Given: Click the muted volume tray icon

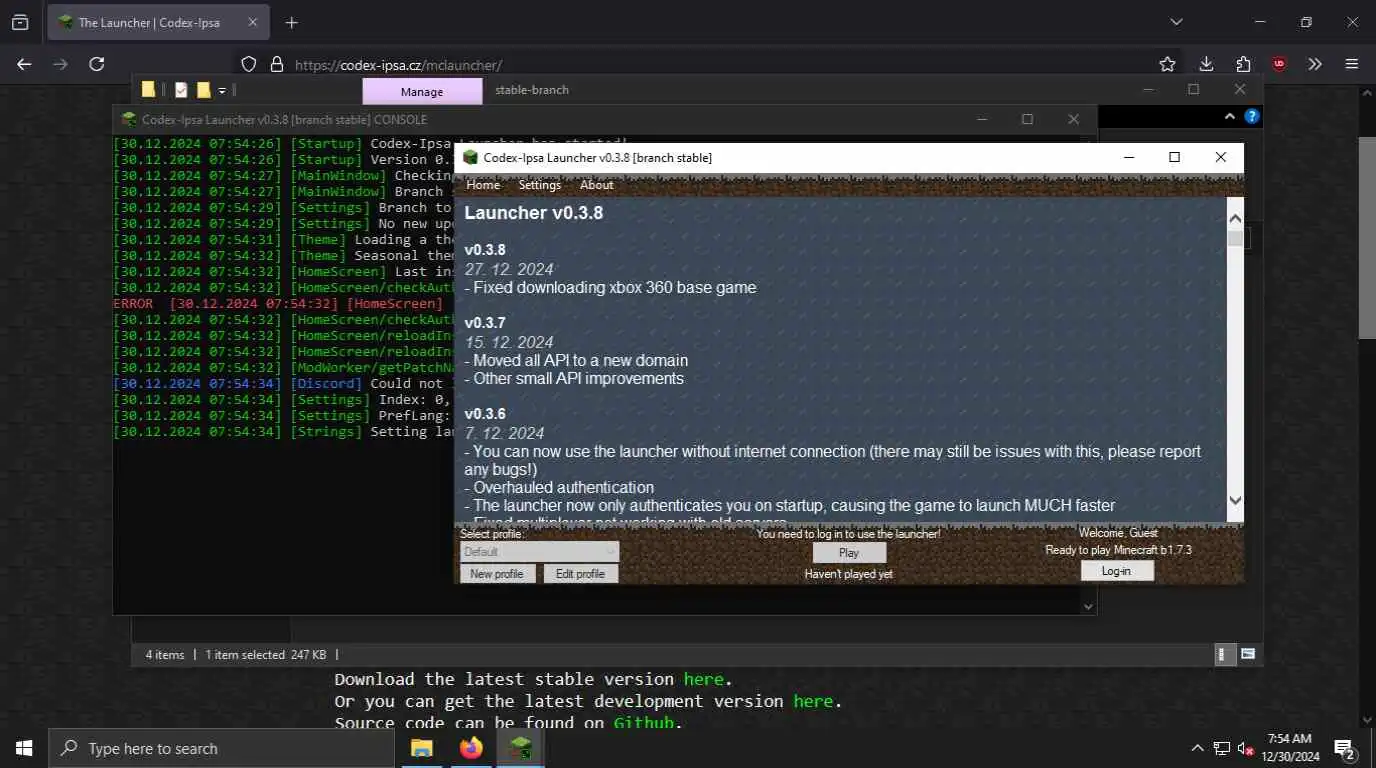Looking at the screenshot, I should (x=1246, y=748).
